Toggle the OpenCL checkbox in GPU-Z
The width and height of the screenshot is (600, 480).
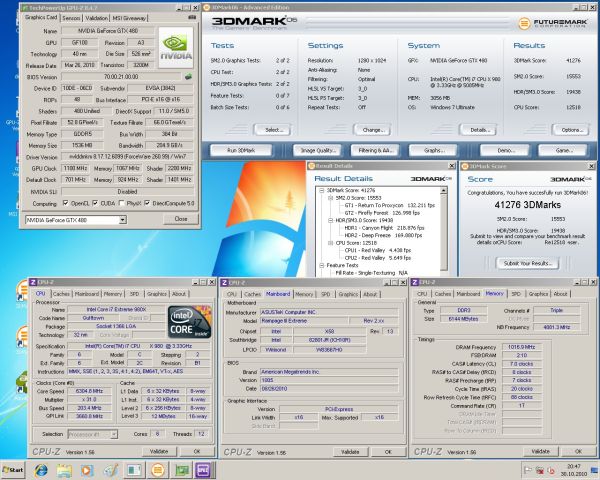tap(65, 203)
